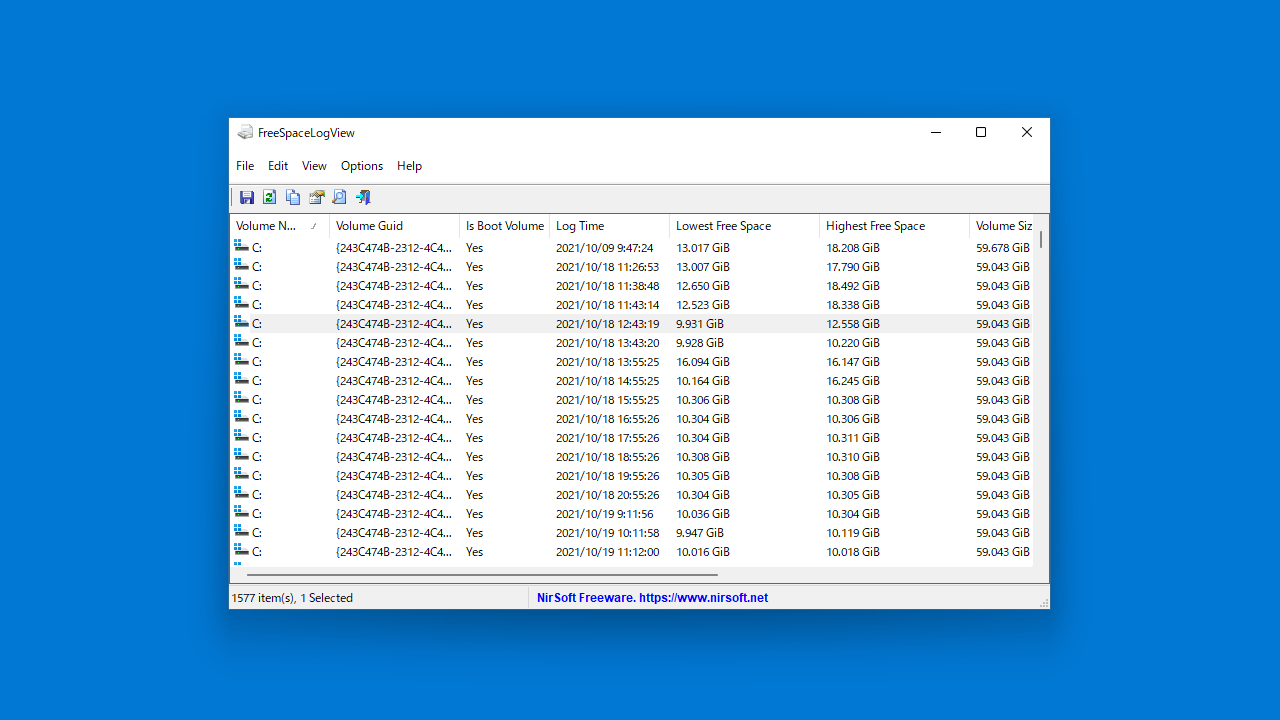
Task: Click drive icon in the 2021/10/18 17:55:26 row
Action: pos(241,436)
